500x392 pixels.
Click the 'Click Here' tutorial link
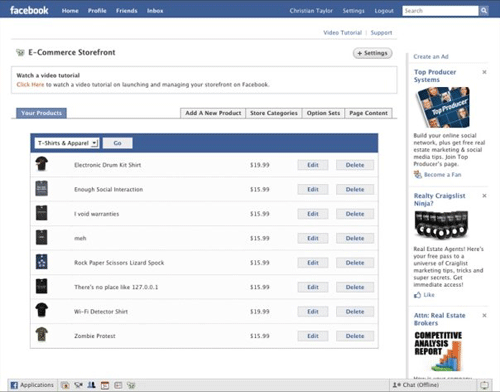point(30,84)
